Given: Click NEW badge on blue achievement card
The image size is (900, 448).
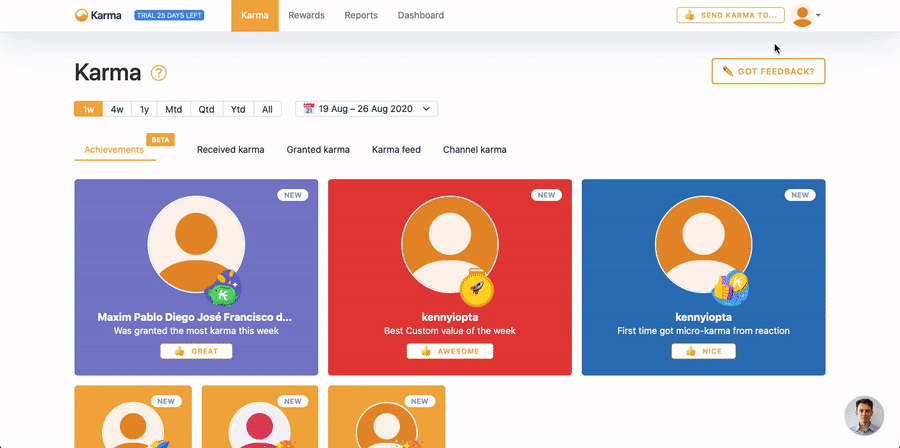Looking at the screenshot, I should 800,195.
